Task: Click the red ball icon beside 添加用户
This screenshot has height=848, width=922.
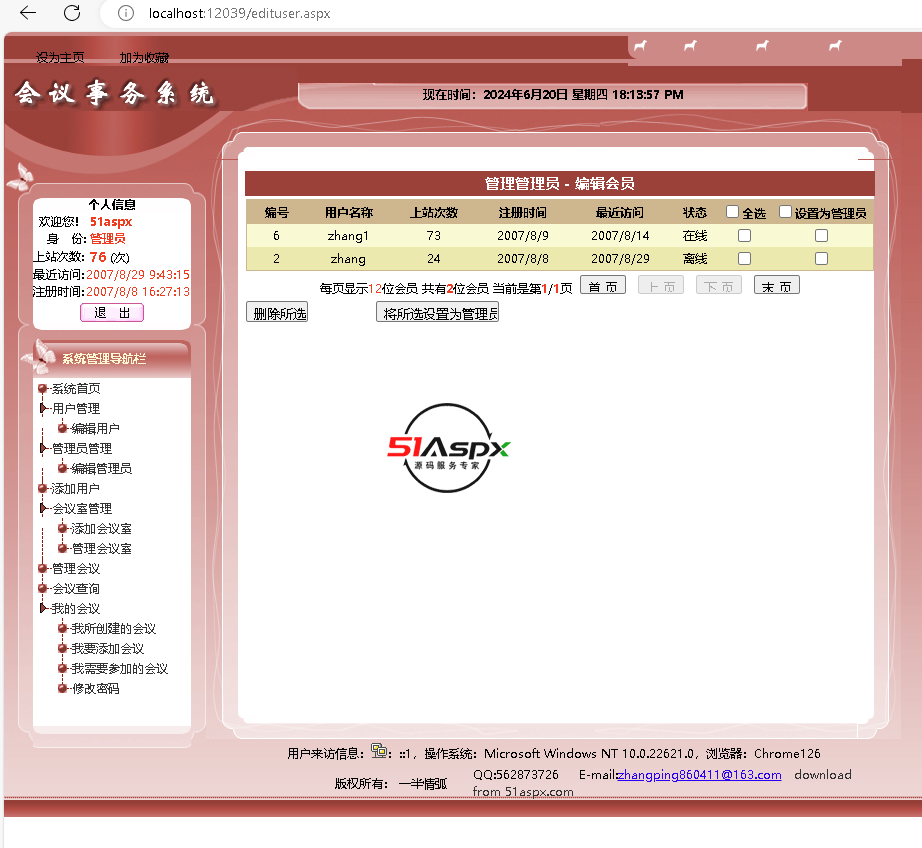Action: tap(42, 488)
